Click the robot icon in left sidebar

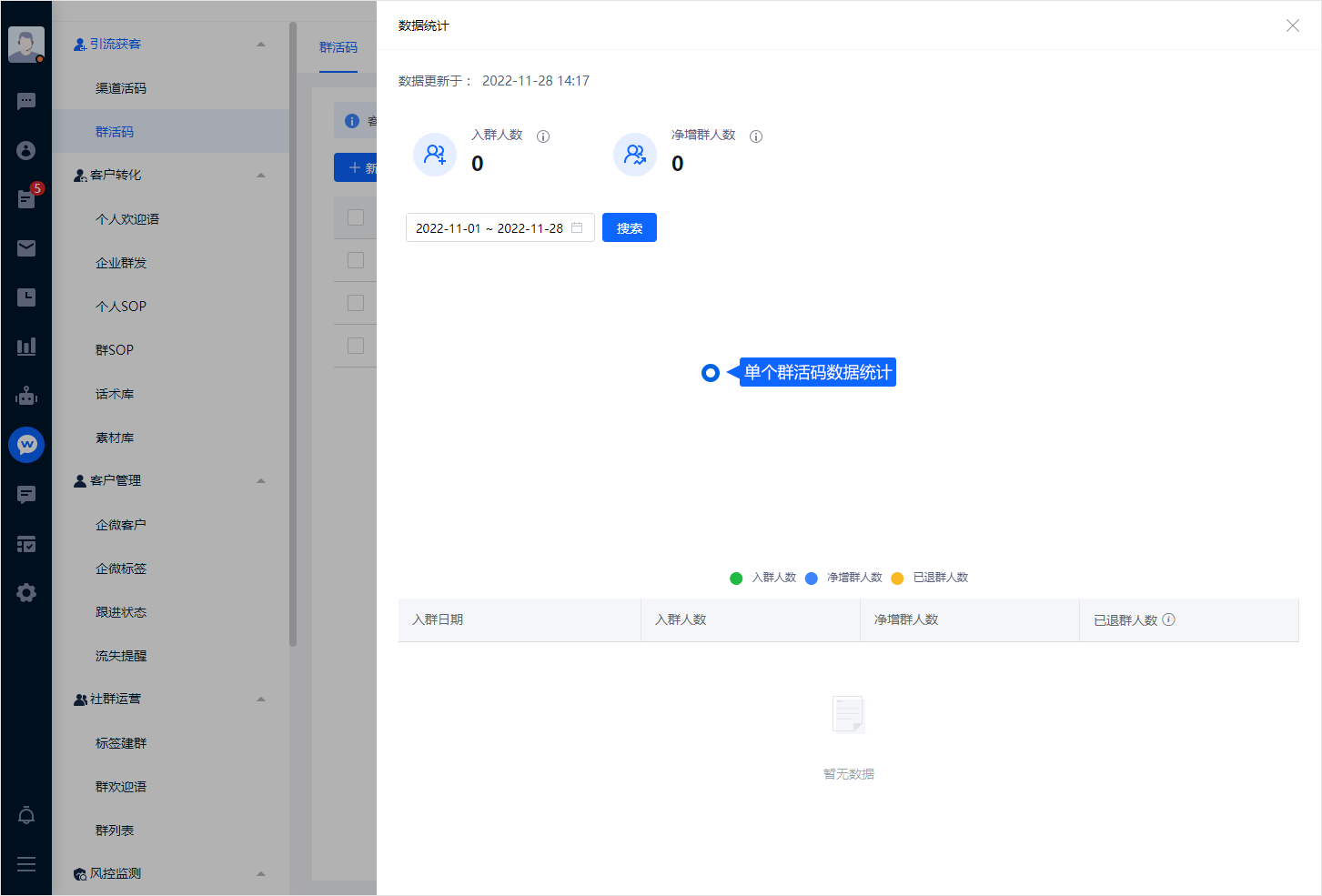coord(26,396)
